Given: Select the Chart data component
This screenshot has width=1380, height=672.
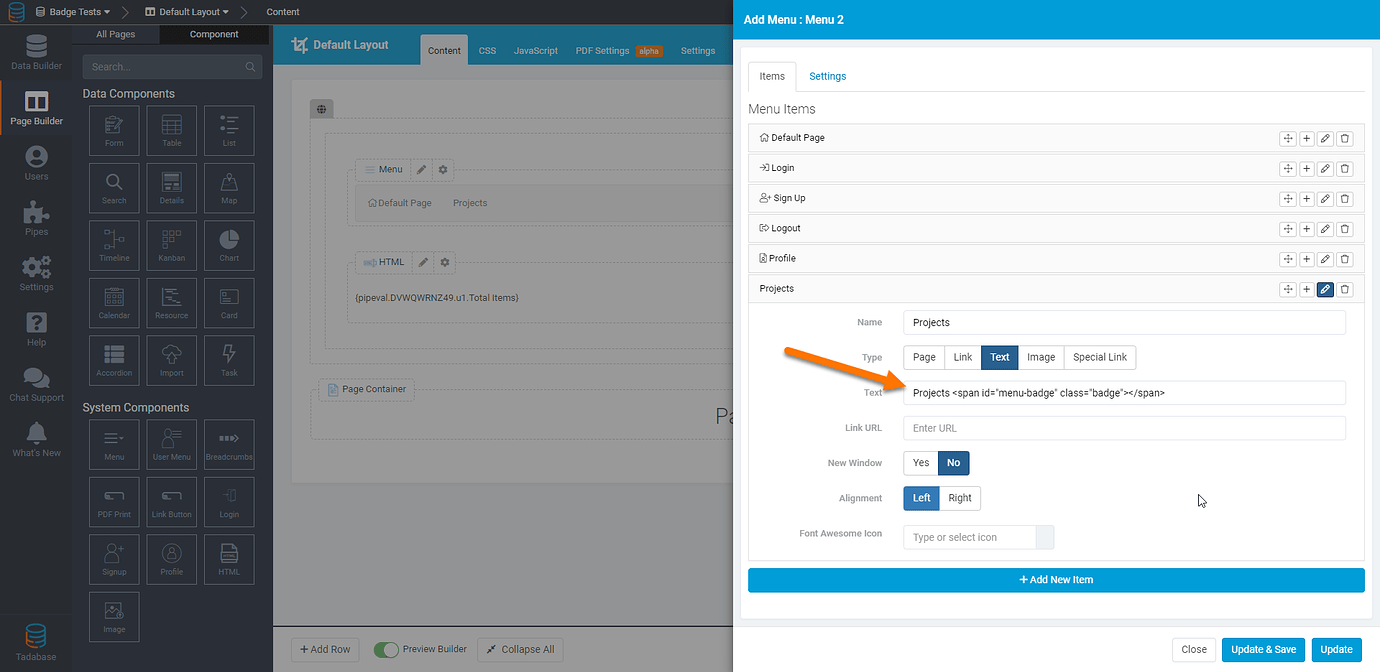Looking at the screenshot, I should 228,245.
